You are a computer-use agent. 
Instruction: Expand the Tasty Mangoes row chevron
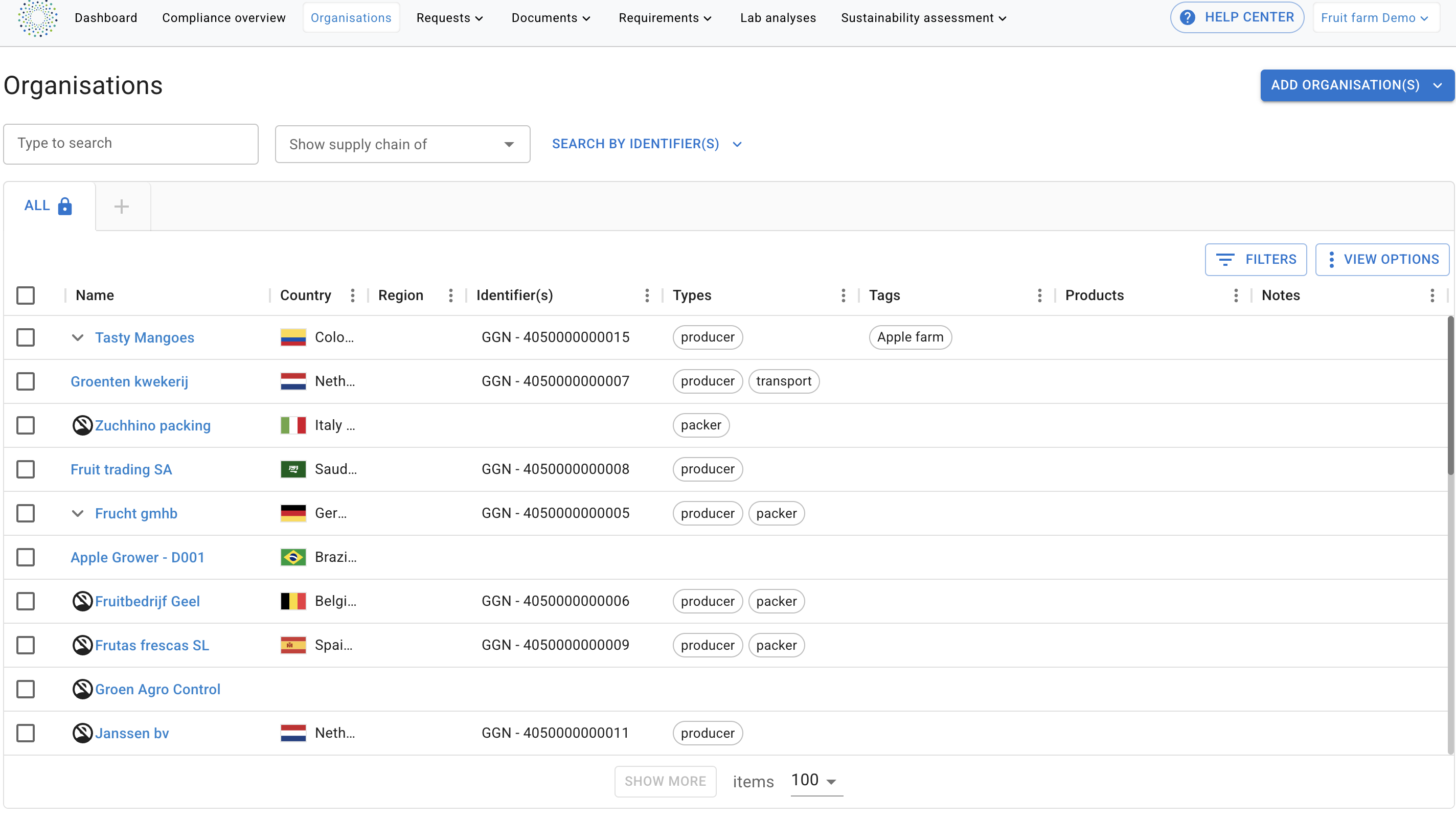coord(77,337)
